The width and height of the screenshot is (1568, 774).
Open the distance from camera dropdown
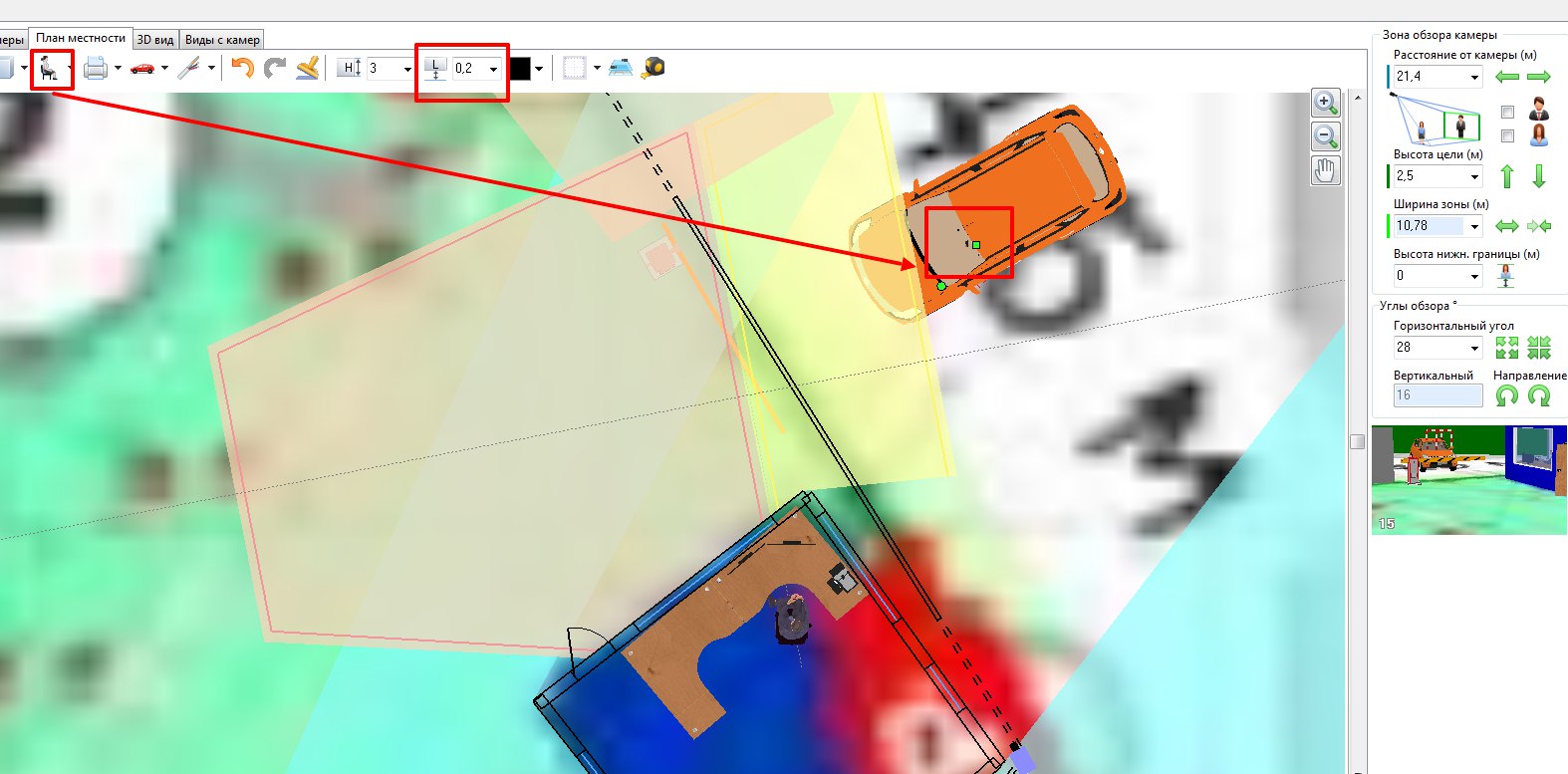[x=1474, y=77]
